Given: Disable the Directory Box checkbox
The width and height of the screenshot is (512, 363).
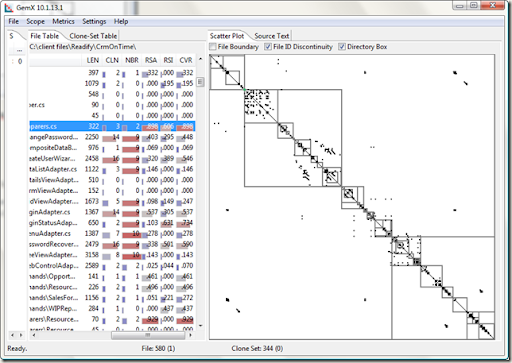Looking at the screenshot, I should 342,47.
